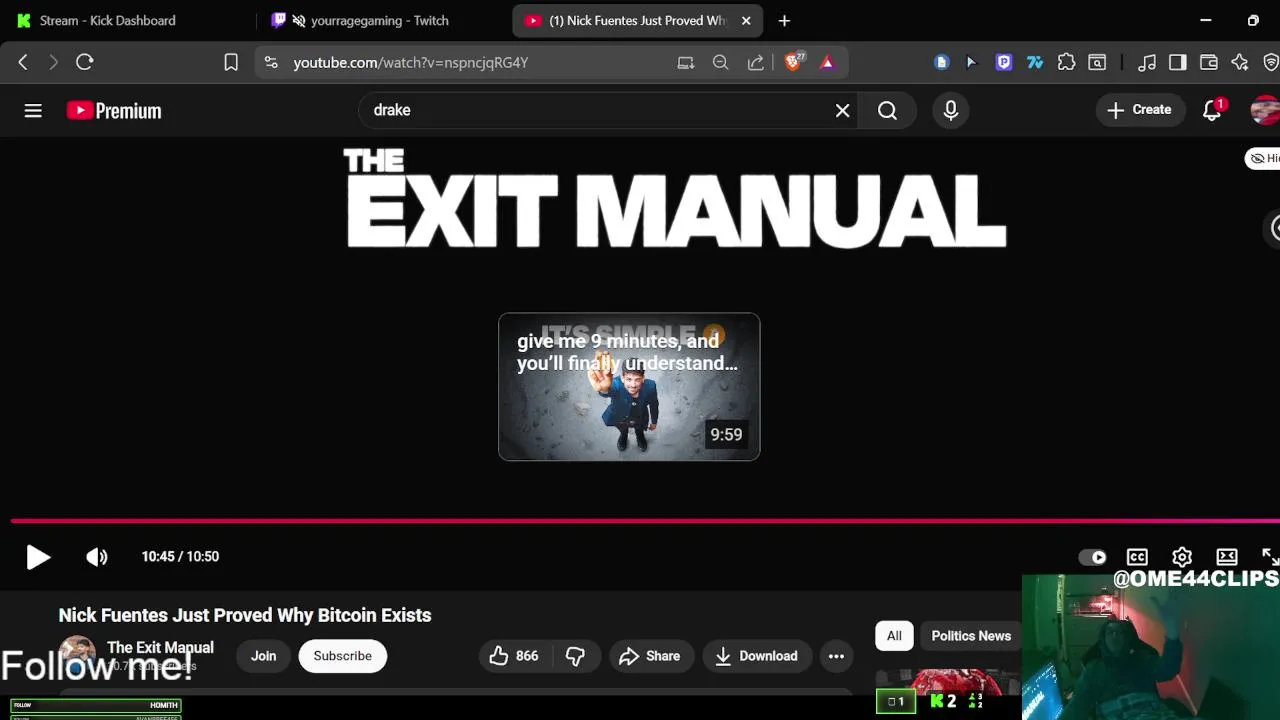The height and width of the screenshot is (720, 1280).
Task: Open the cursor arrow extension icon
Action: coord(971,62)
